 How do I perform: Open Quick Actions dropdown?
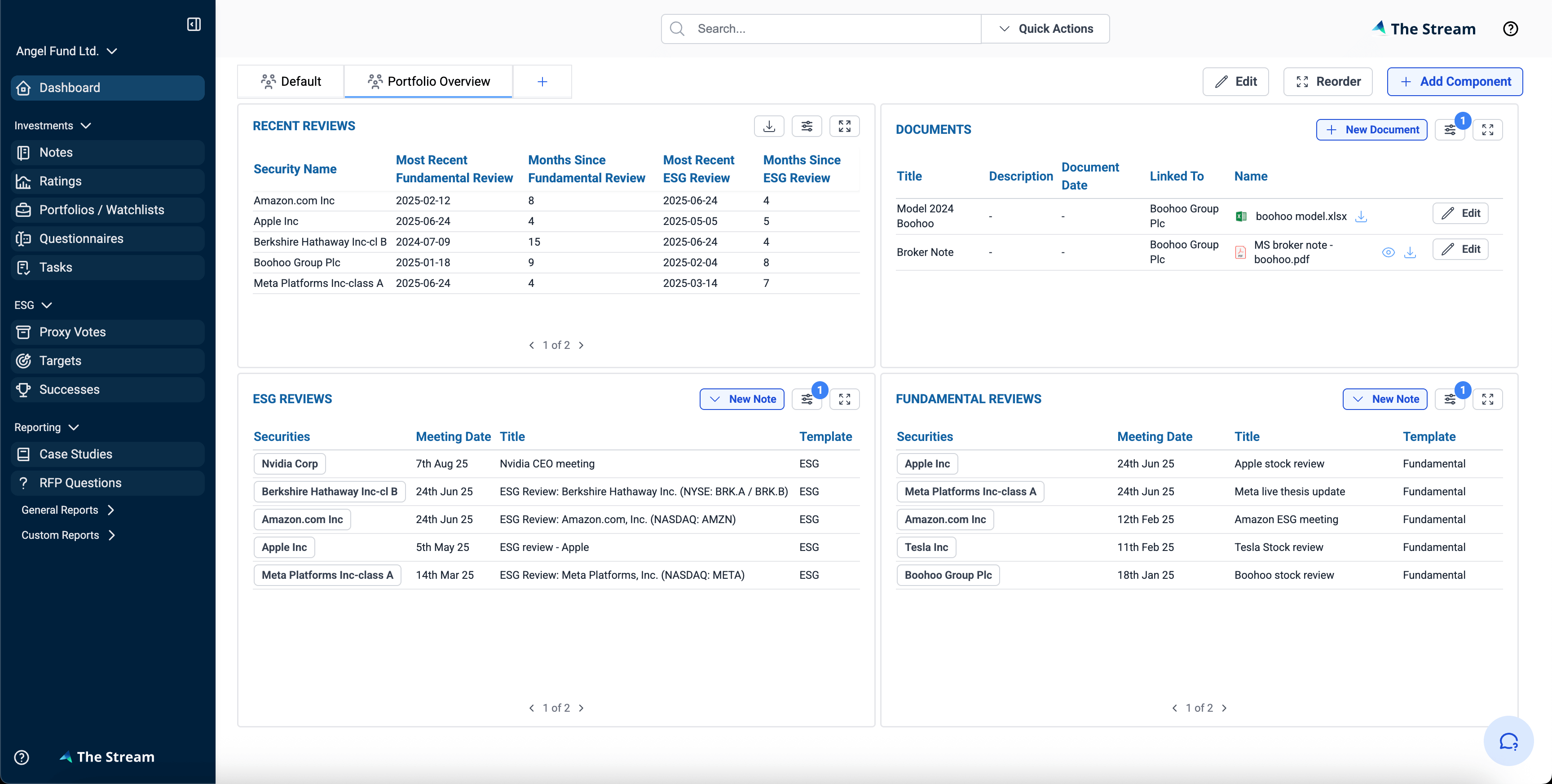[1045, 29]
